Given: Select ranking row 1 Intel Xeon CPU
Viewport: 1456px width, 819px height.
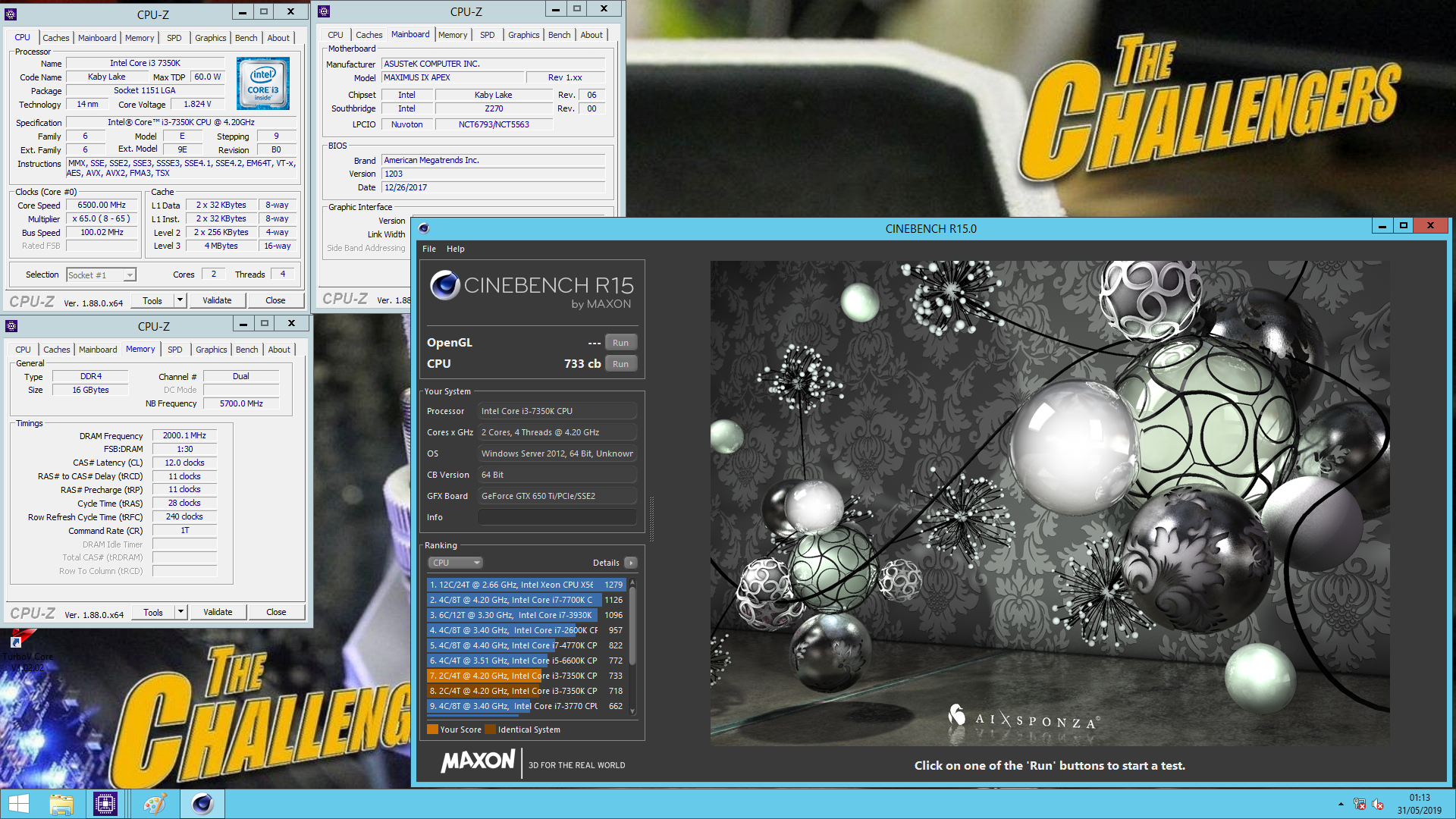Looking at the screenshot, I should (526, 585).
